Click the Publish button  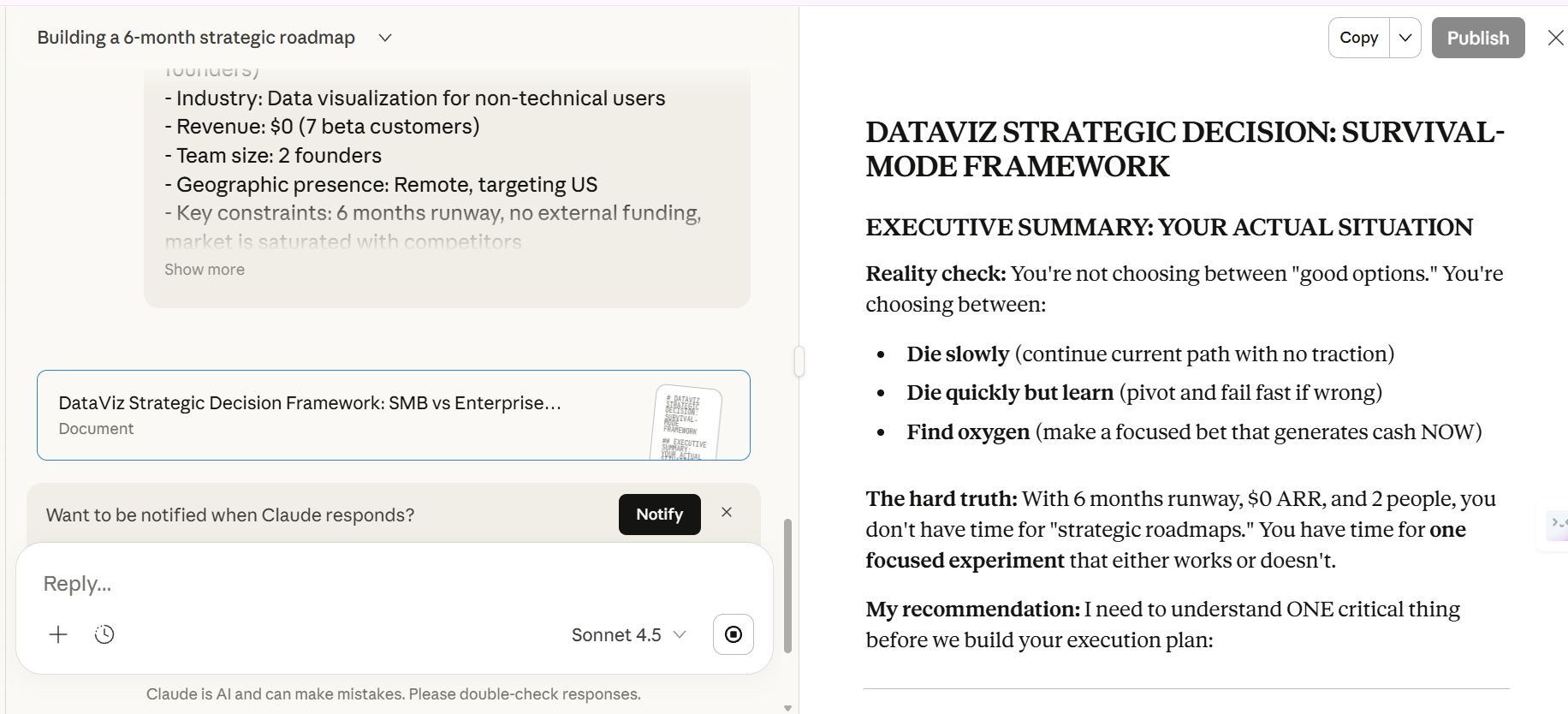[x=1477, y=38]
